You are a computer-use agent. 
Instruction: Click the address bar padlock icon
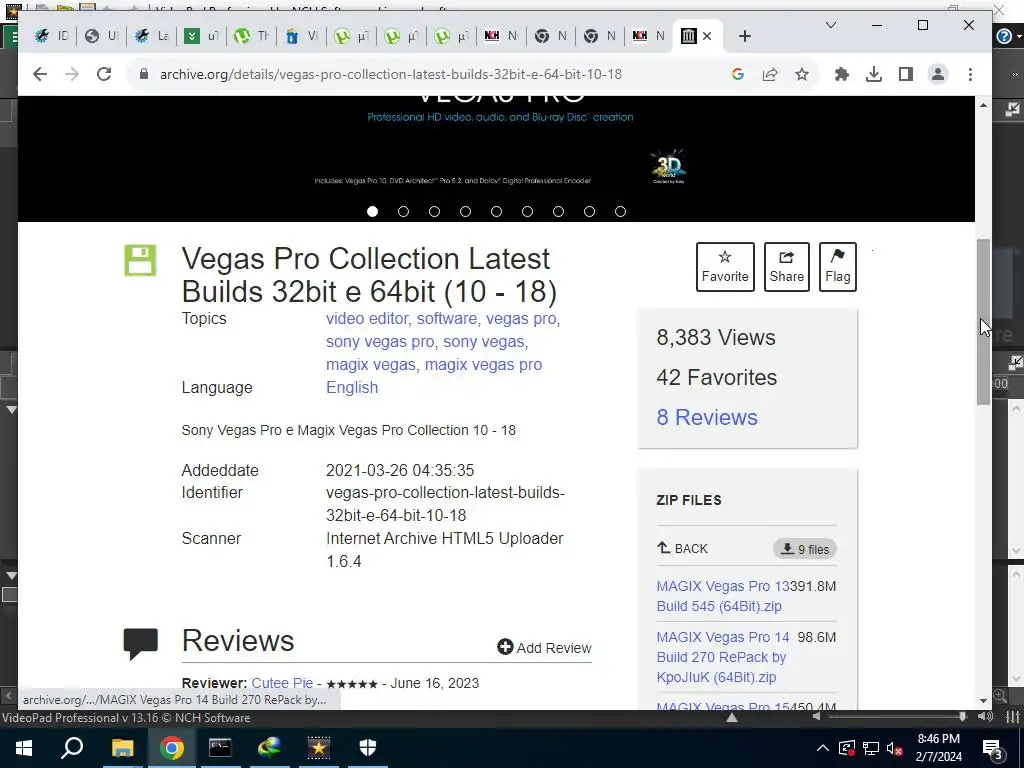pyautogui.click(x=144, y=74)
